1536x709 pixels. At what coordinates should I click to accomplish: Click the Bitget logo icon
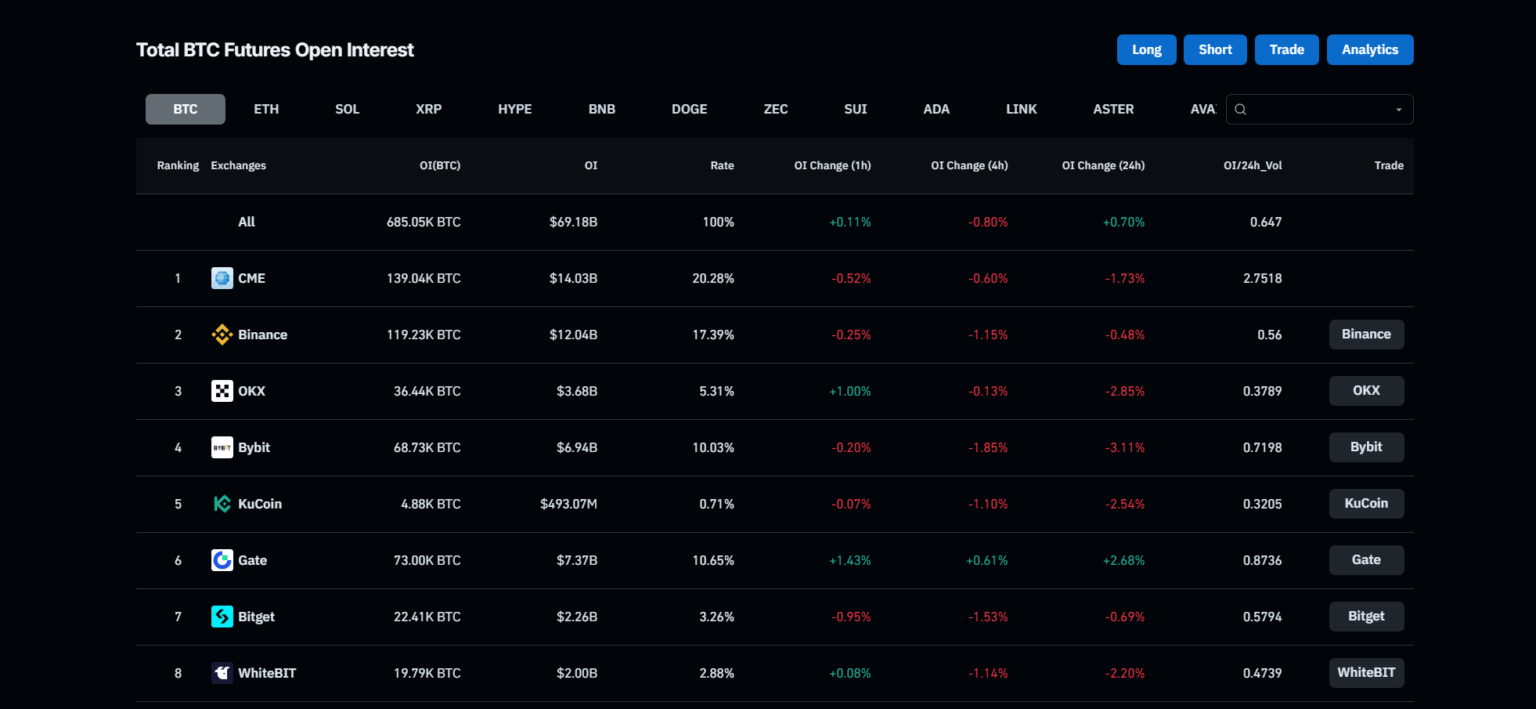pyautogui.click(x=222, y=617)
